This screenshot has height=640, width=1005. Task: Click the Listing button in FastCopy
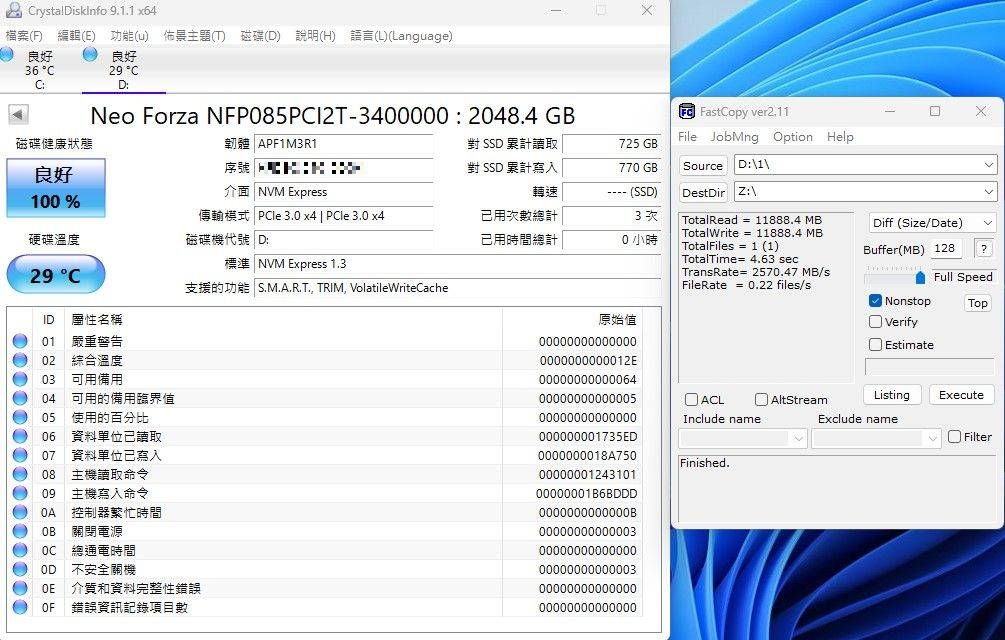(x=891, y=394)
